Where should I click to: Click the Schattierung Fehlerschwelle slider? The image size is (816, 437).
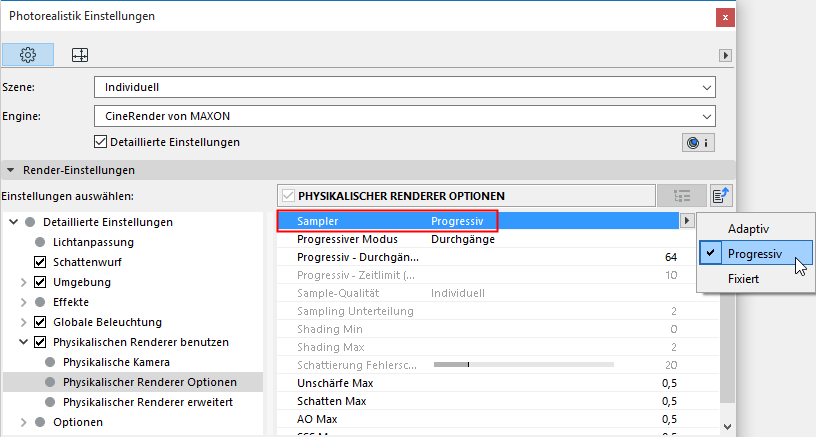click(x=524, y=365)
